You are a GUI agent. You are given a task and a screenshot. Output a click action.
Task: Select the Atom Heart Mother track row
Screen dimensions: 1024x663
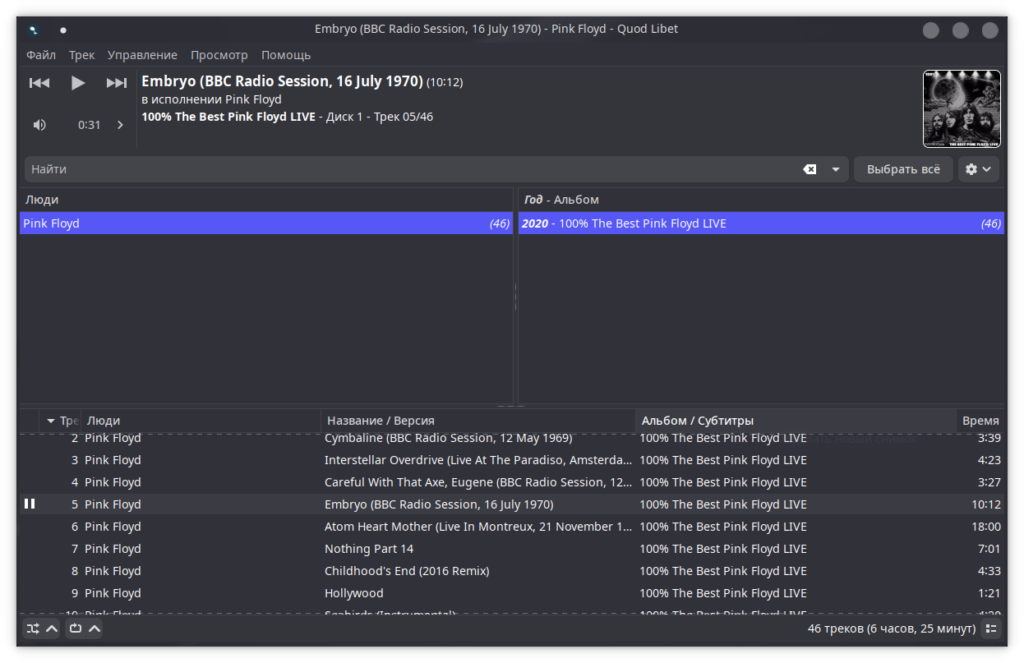[x=511, y=526]
